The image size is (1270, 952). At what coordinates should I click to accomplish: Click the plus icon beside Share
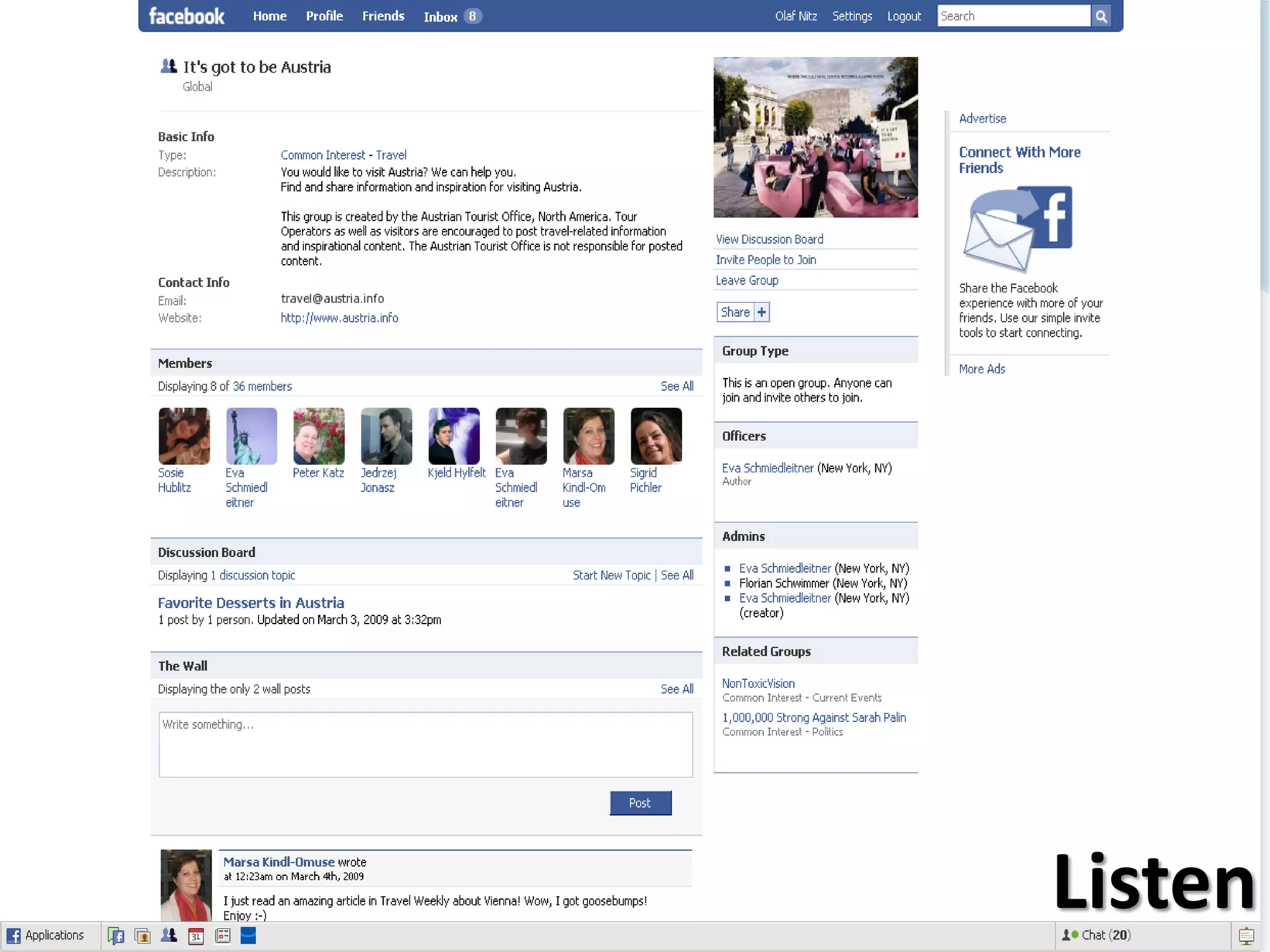[x=762, y=312]
